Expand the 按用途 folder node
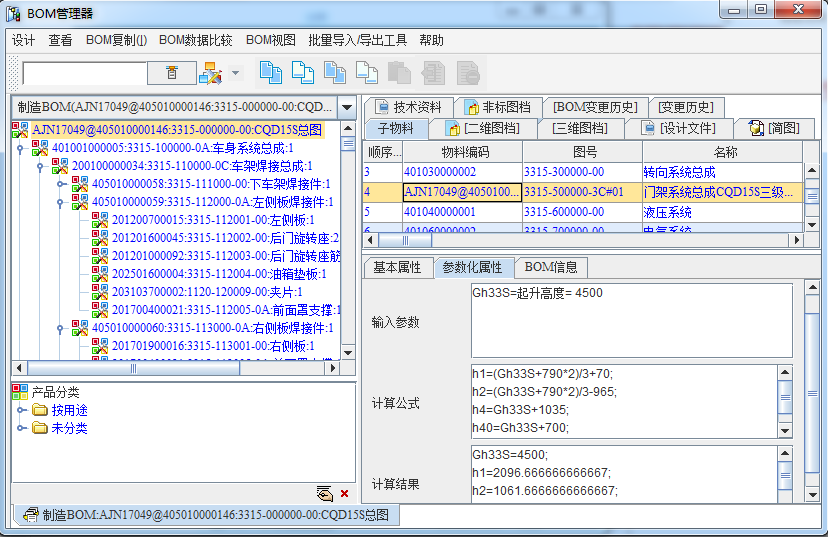The height and width of the screenshot is (537, 828). pyautogui.click(x=22, y=410)
